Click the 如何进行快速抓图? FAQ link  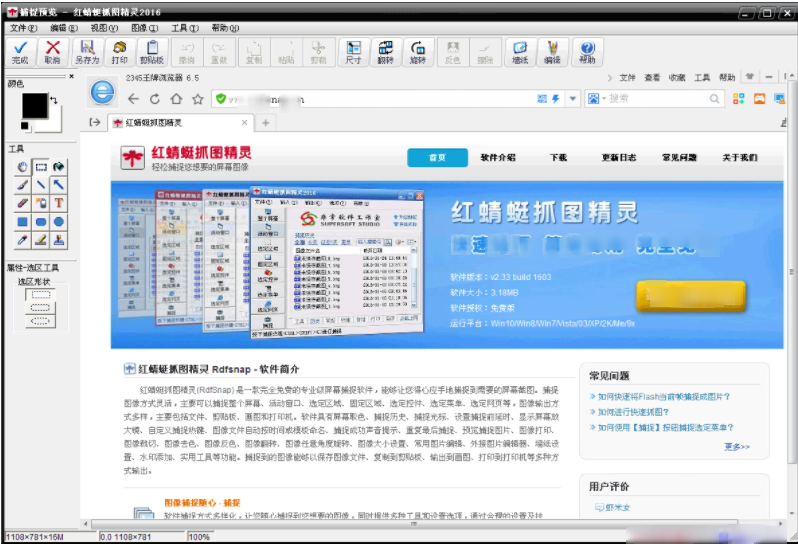633,412
